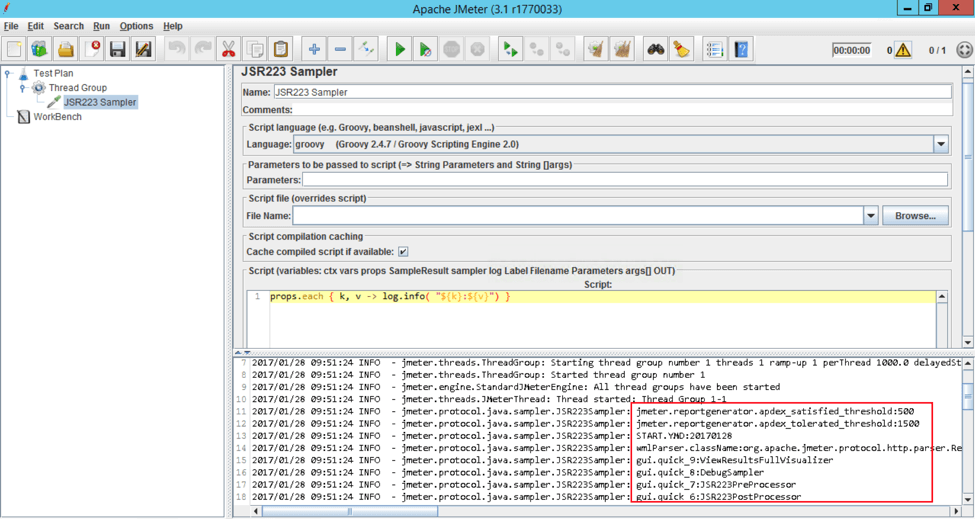This screenshot has height=519, width=975.
Task: Start the test with the green play icon
Action: tap(400, 49)
